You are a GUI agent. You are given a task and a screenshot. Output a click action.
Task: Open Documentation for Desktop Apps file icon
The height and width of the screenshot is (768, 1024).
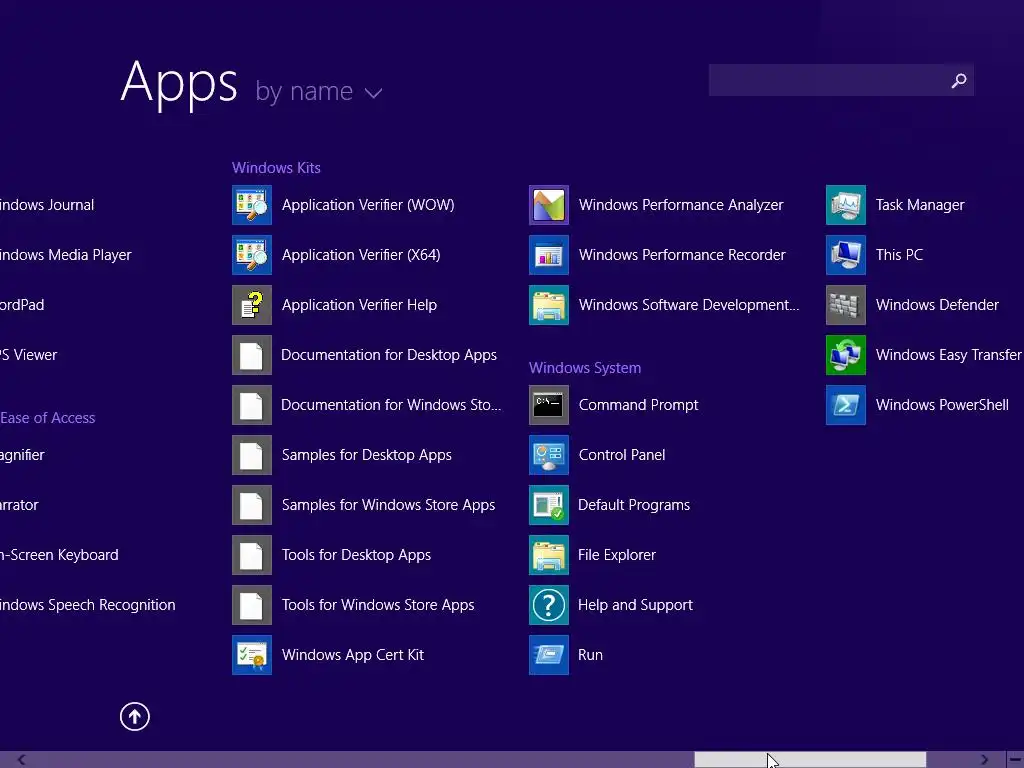tap(251, 355)
